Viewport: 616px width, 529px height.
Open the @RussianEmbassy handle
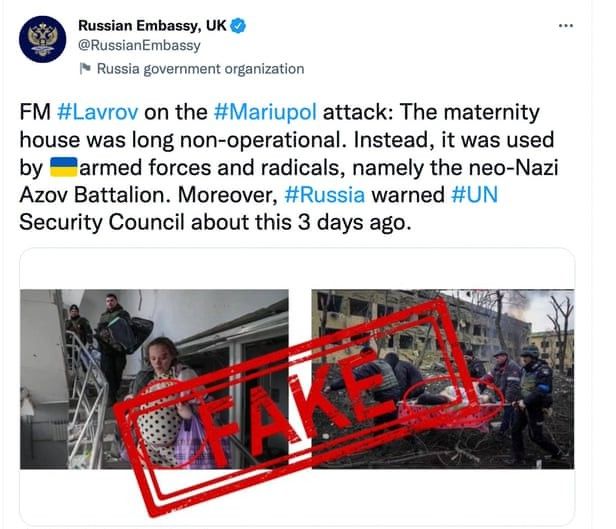139,45
